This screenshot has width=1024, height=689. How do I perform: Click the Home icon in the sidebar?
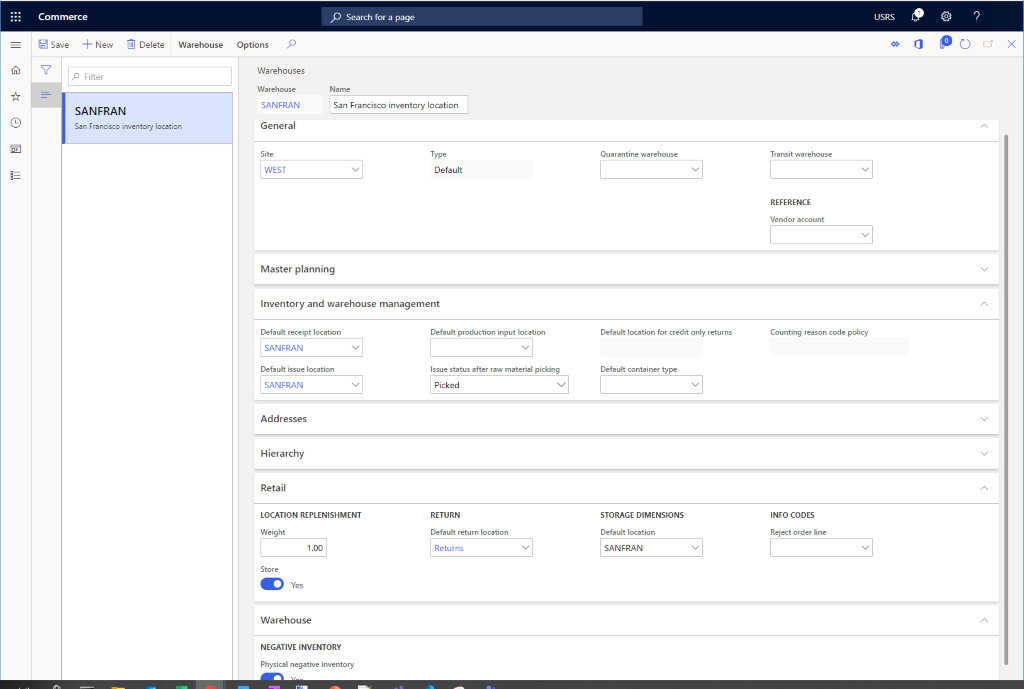pos(15,70)
